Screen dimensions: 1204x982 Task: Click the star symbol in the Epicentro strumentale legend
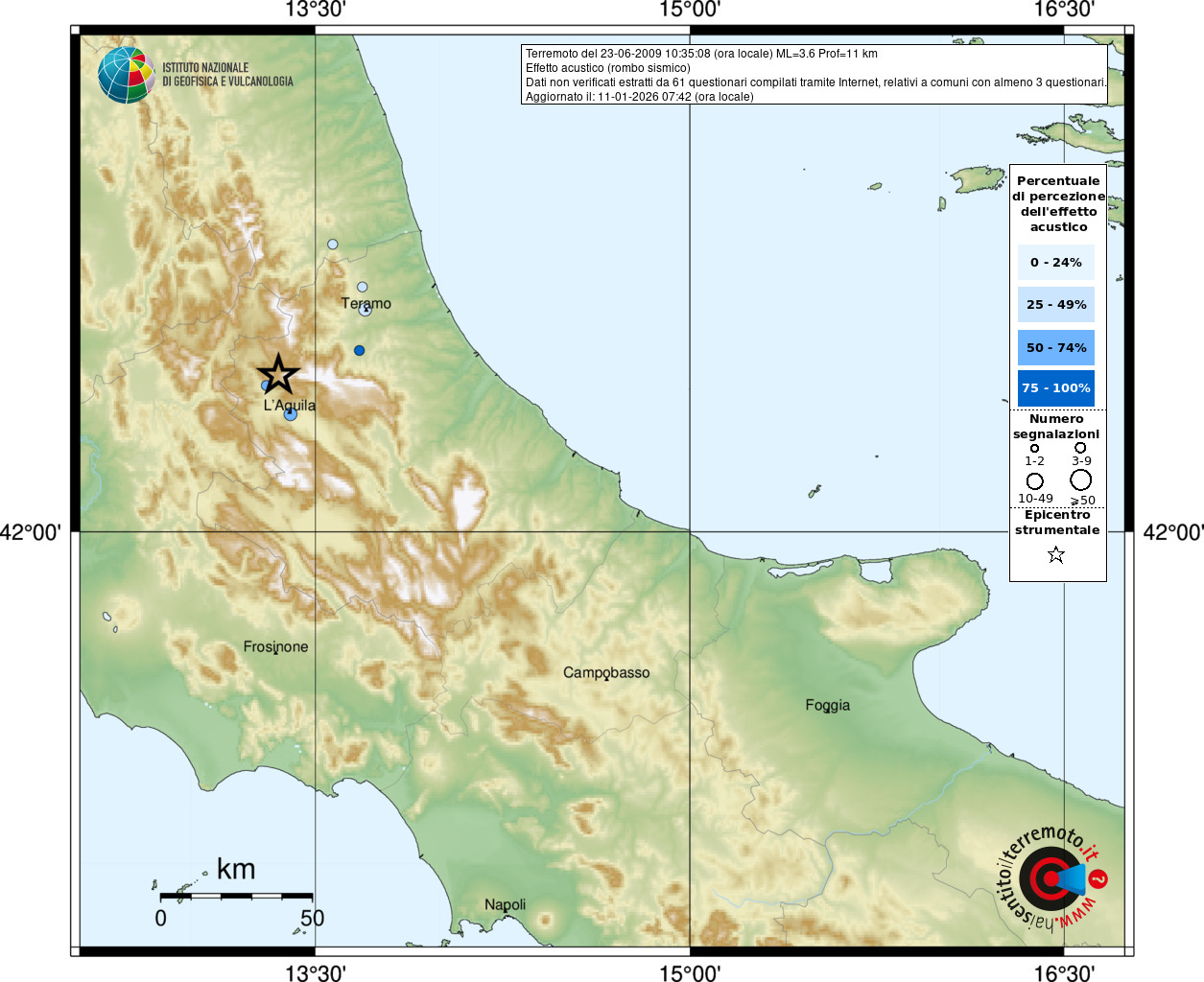click(x=1056, y=554)
